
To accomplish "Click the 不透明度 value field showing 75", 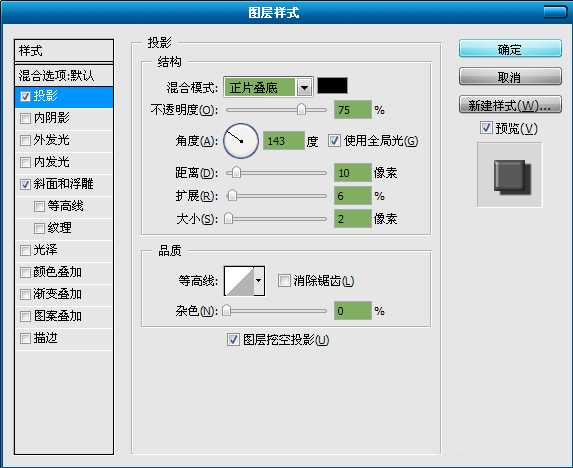I will point(353,110).
